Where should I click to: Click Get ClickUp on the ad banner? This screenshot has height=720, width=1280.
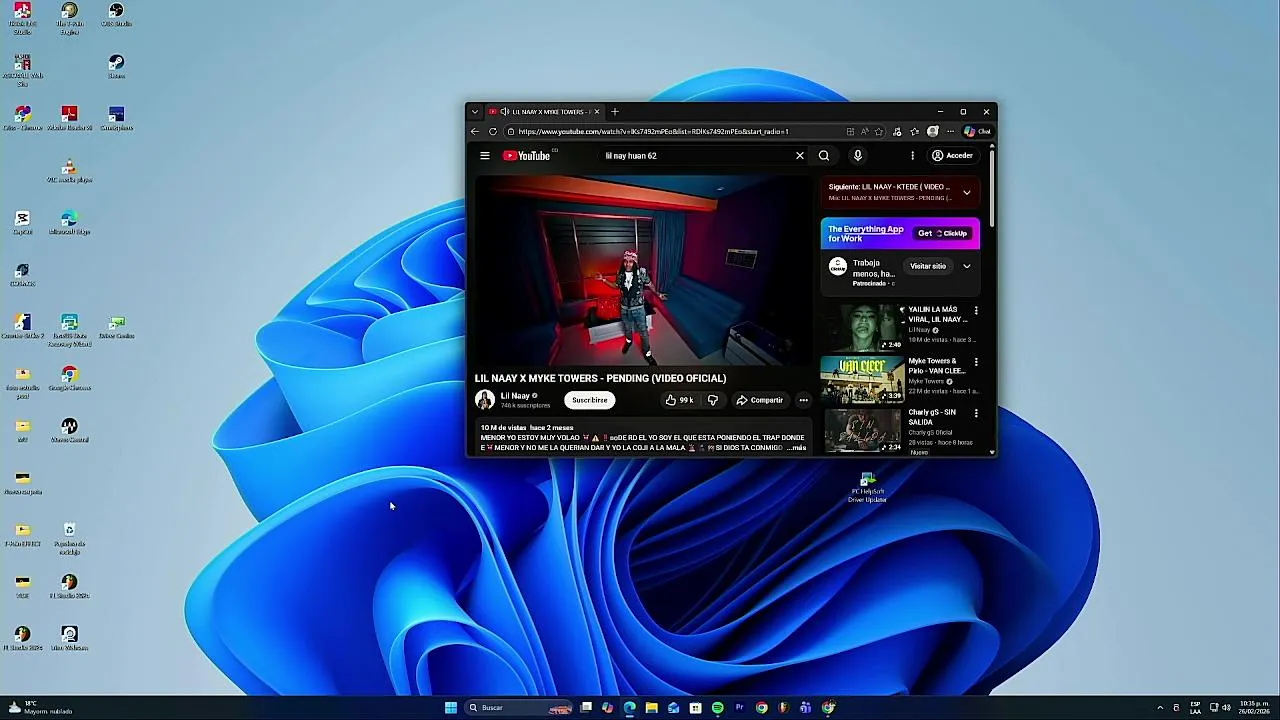(x=944, y=233)
